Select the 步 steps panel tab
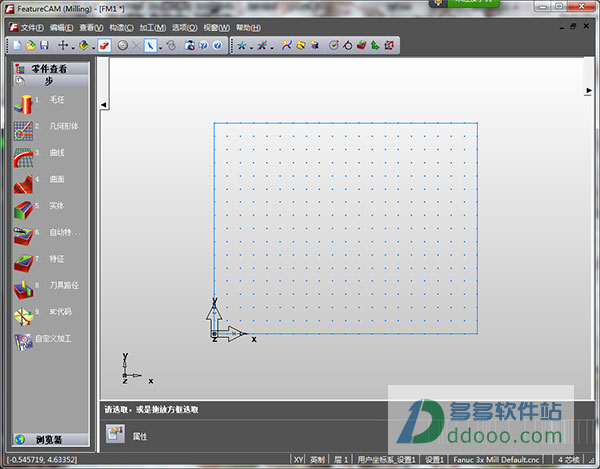 pos(51,81)
